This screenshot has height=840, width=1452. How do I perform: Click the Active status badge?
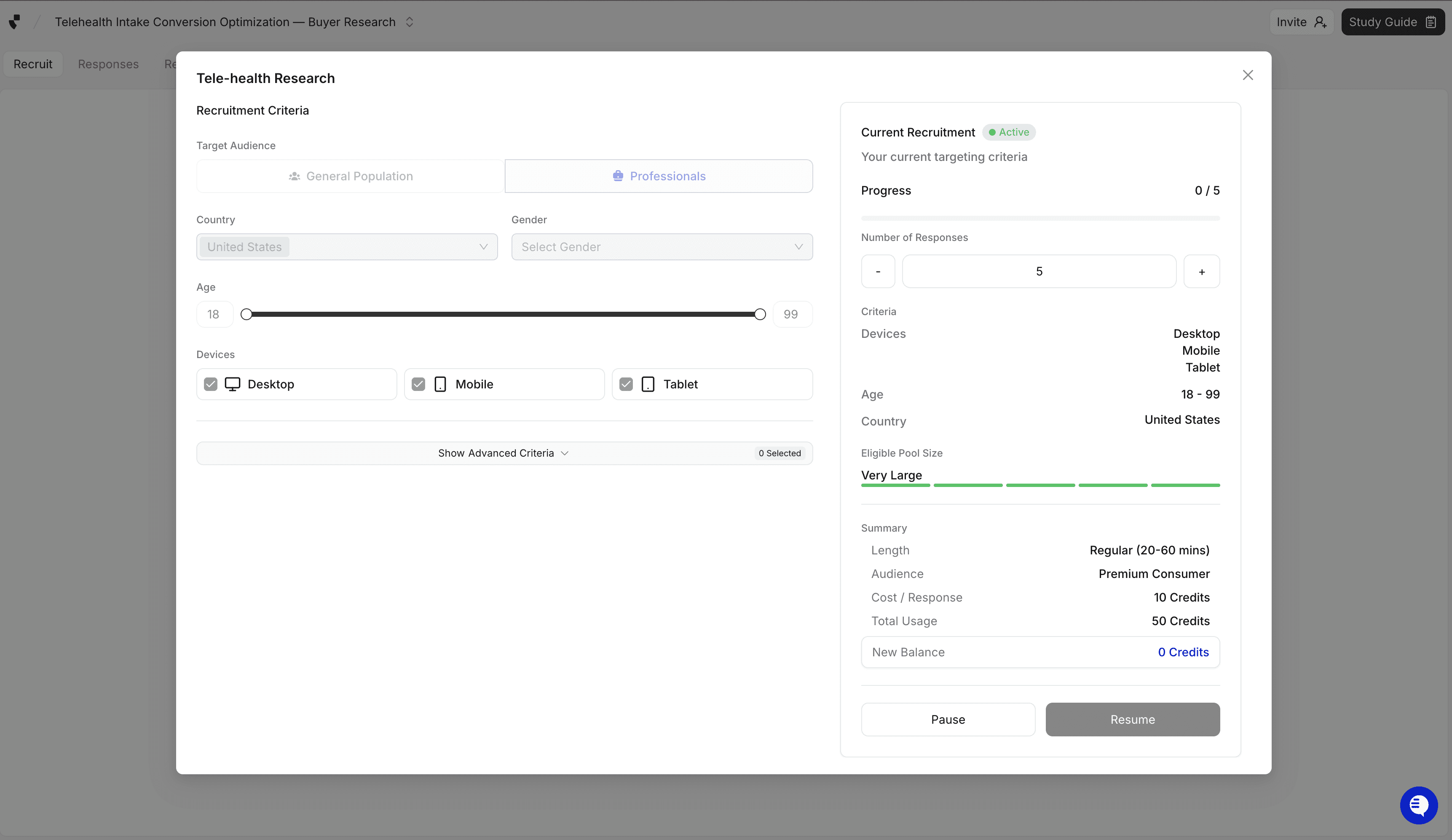(1008, 132)
